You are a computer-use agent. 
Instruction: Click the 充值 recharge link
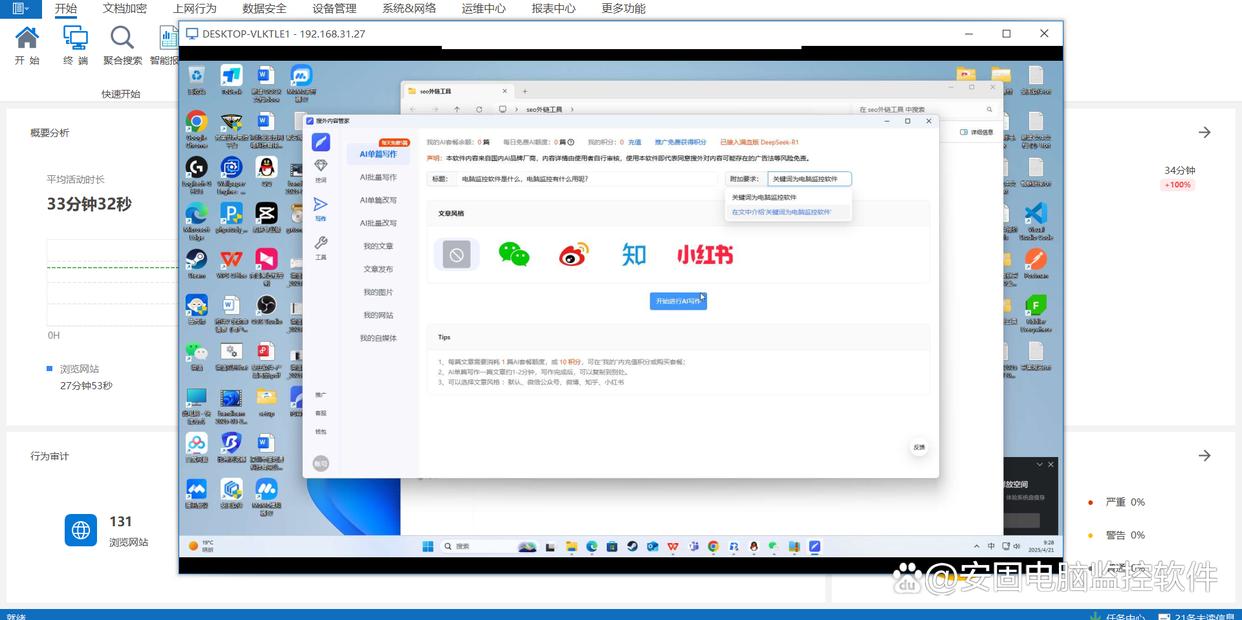point(634,143)
